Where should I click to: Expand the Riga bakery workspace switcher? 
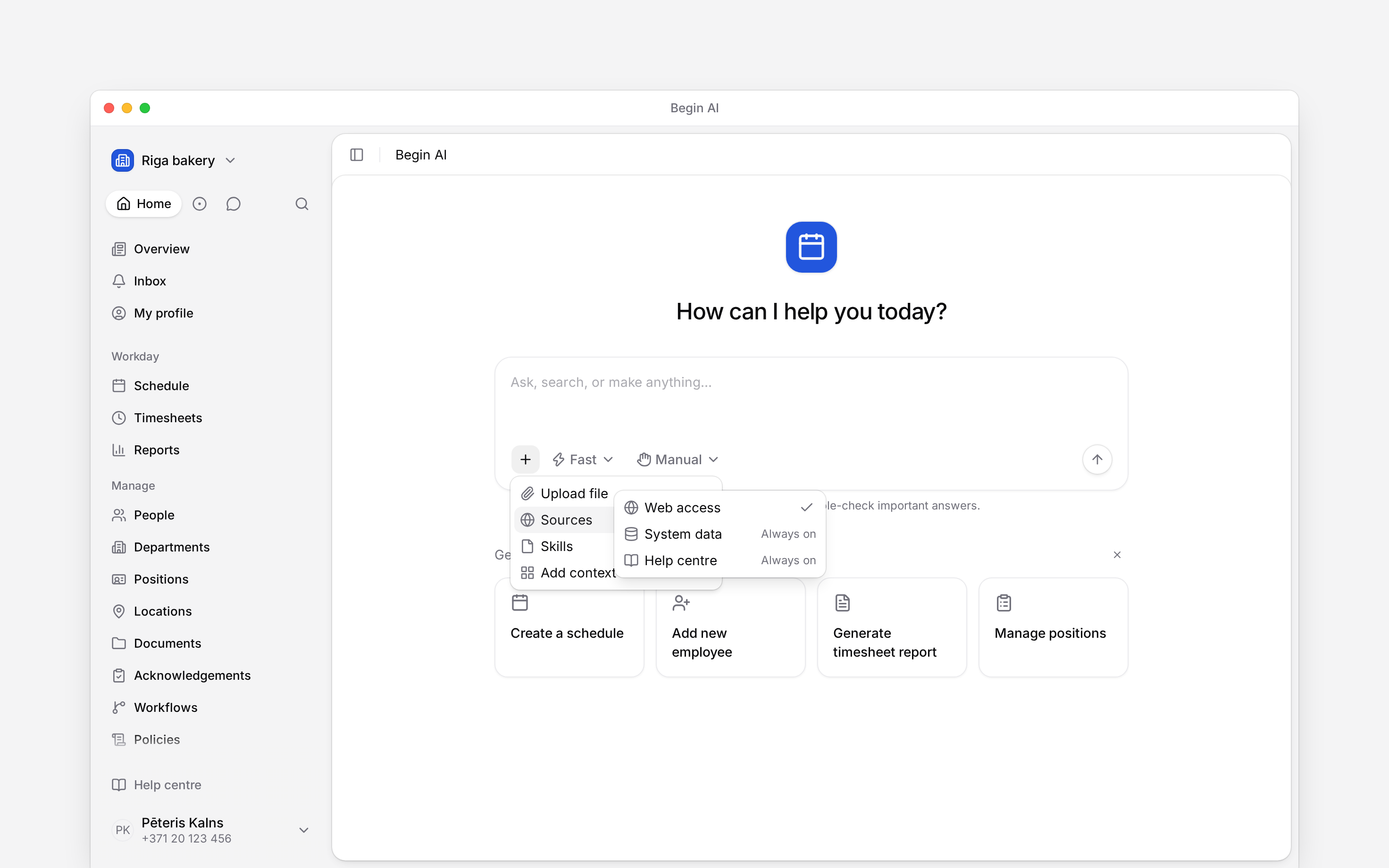click(174, 160)
